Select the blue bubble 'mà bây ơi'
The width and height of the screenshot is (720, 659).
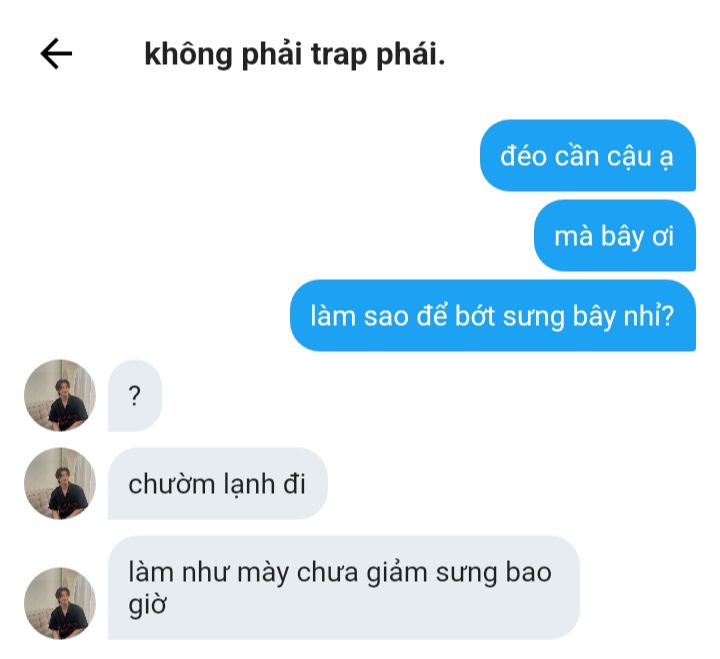pyautogui.click(x=615, y=236)
